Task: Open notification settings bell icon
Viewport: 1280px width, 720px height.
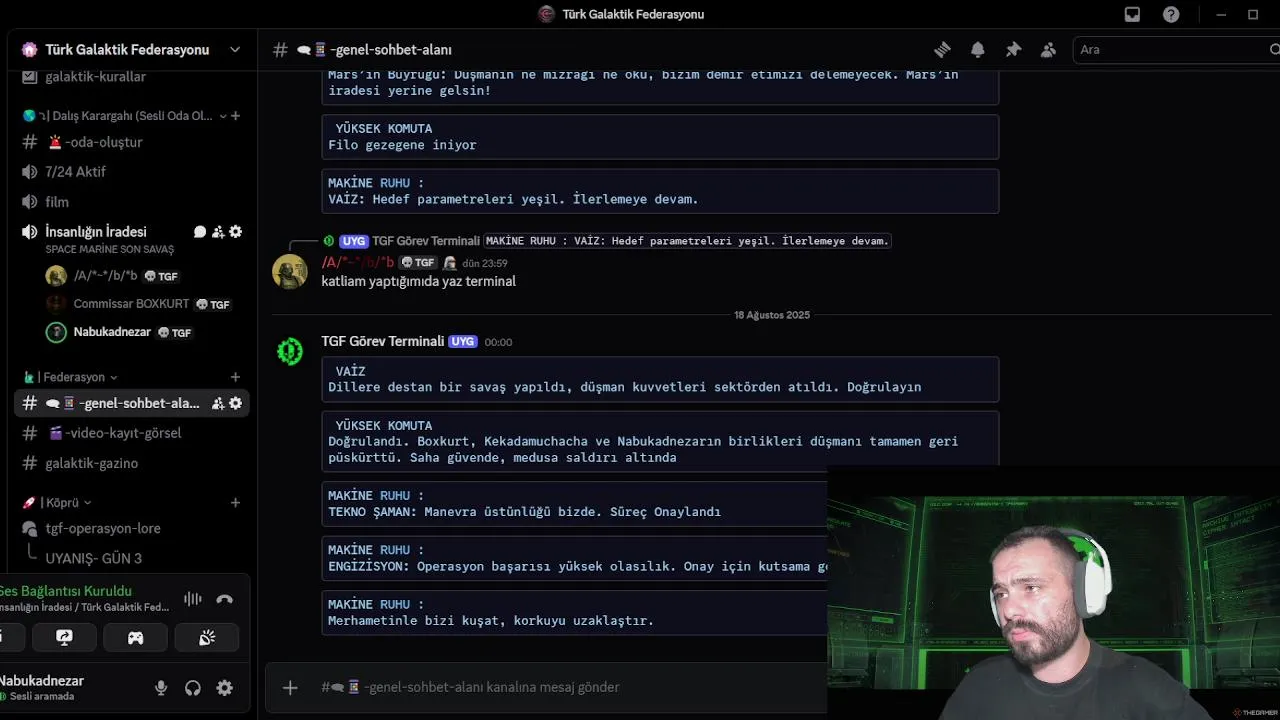Action: tap(978, 50)
